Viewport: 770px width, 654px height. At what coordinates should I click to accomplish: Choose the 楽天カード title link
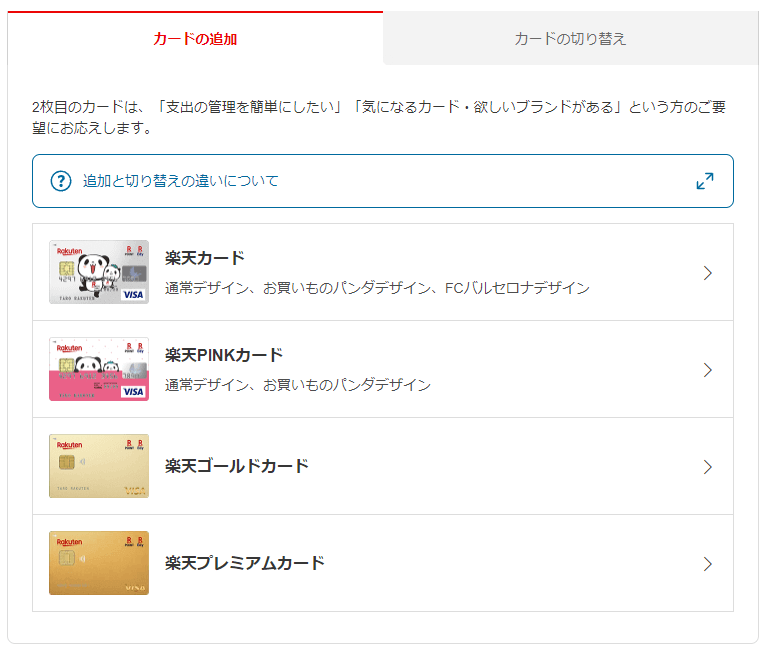pos(205,258)
